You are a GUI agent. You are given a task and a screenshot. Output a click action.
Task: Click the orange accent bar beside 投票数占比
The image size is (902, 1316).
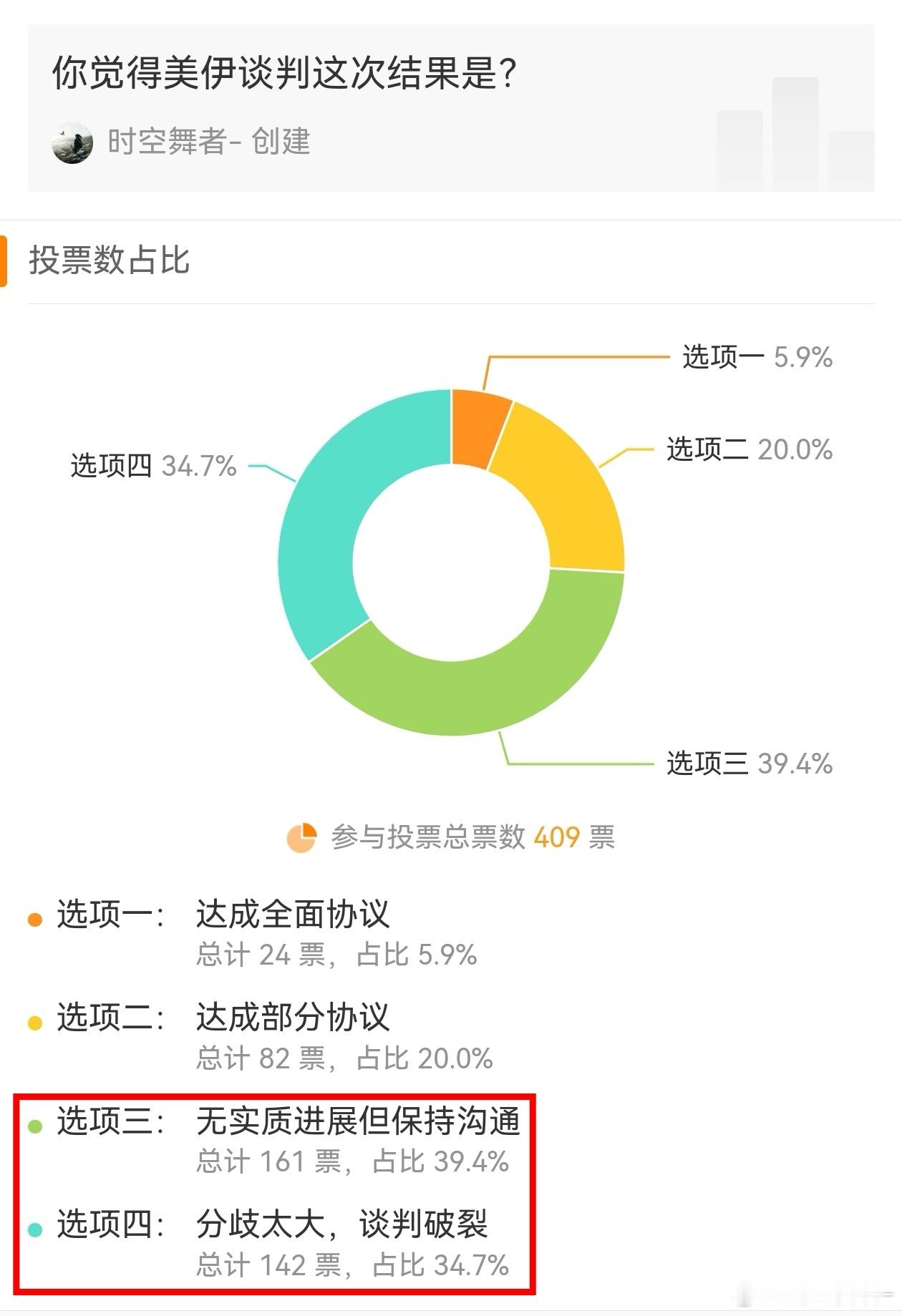tap(6, 261)
